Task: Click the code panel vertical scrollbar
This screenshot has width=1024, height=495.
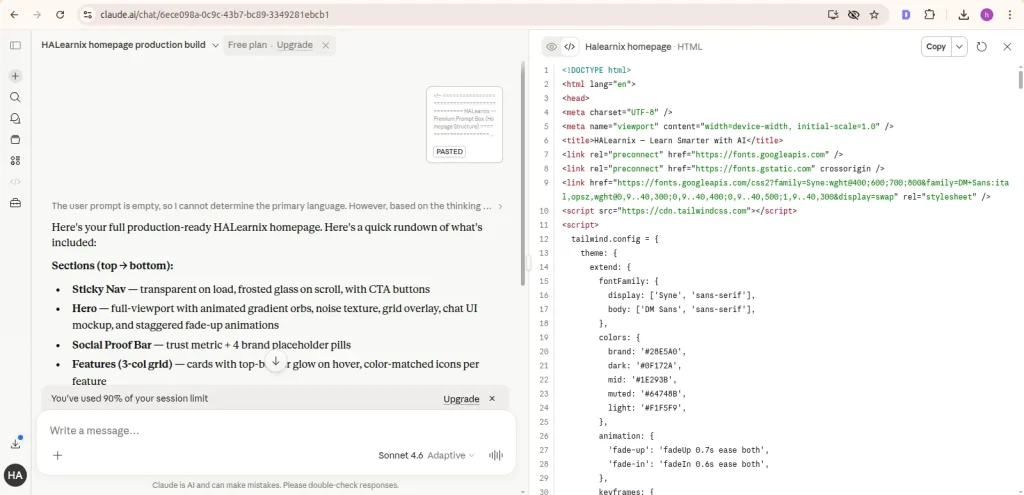Action: coord(1020,78)
